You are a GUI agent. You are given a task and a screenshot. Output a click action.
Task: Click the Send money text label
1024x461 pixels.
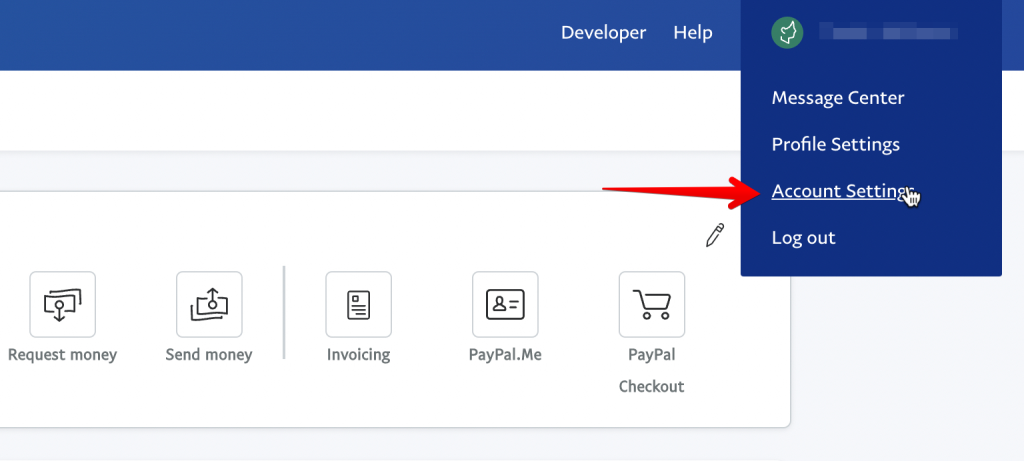tap(209, 355)
